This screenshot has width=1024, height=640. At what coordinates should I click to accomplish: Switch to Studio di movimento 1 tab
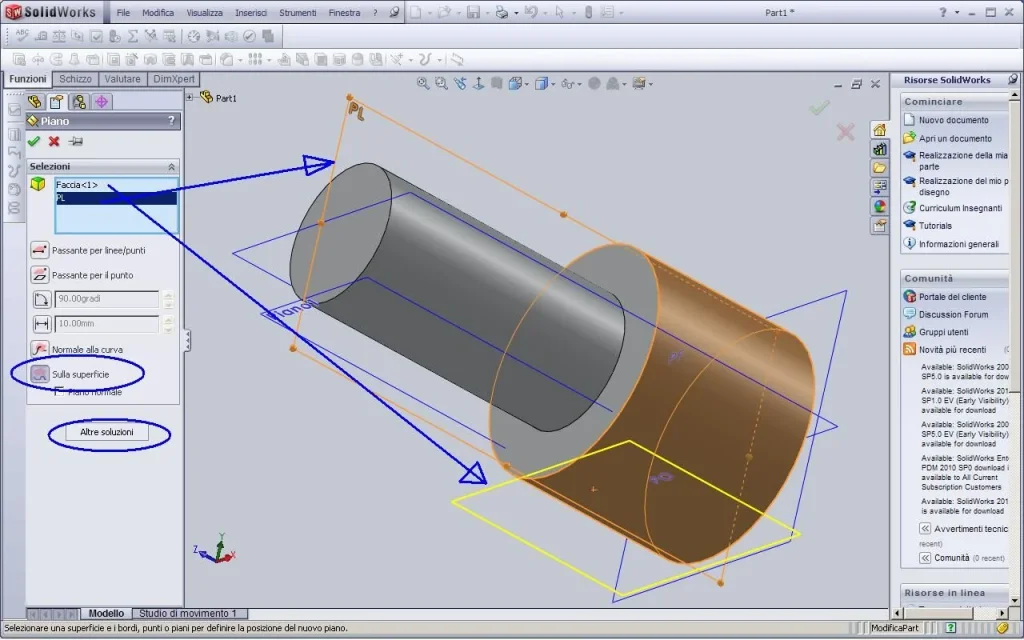188,613
